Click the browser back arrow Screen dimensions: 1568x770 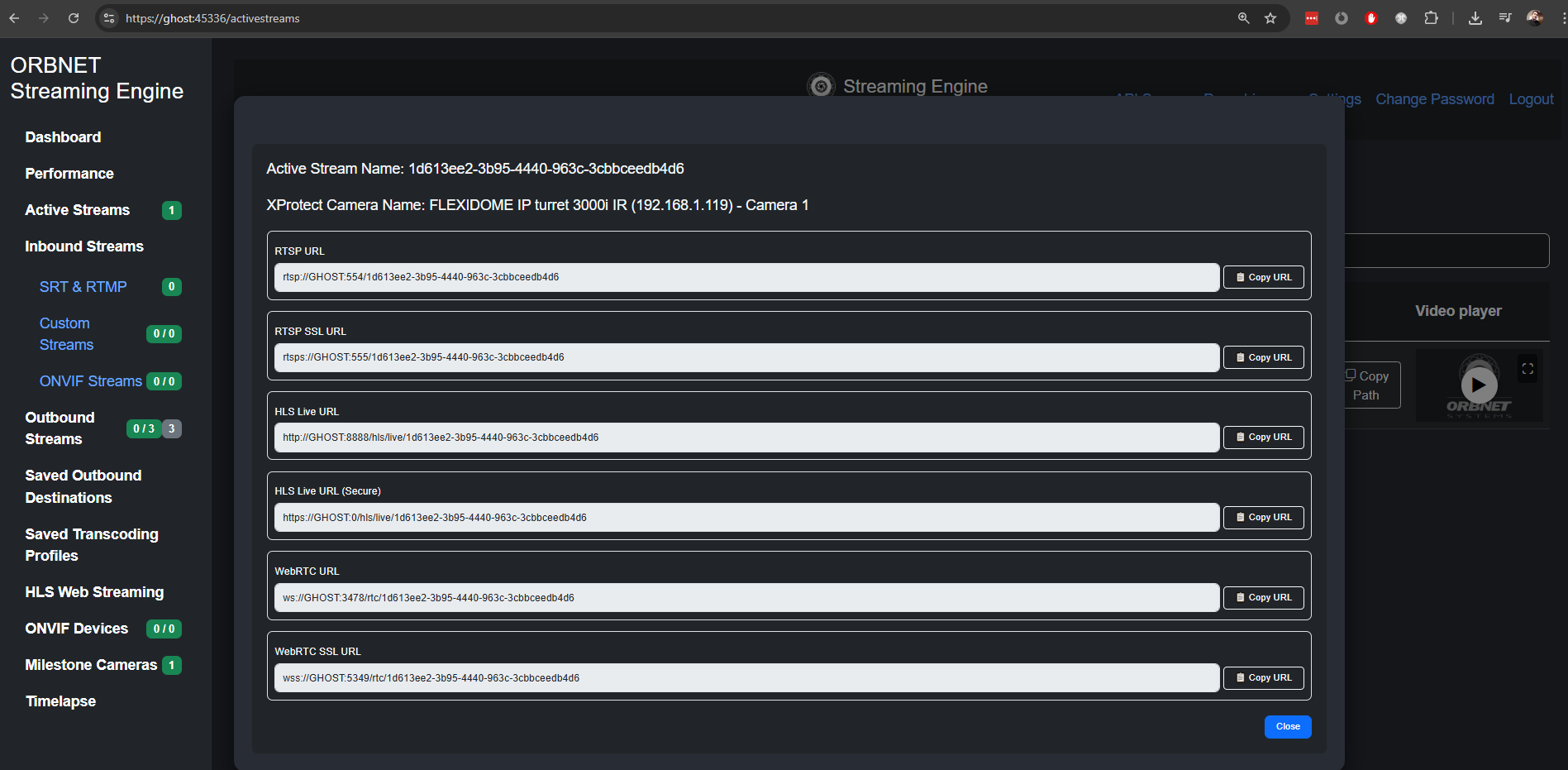pos(14,18)
